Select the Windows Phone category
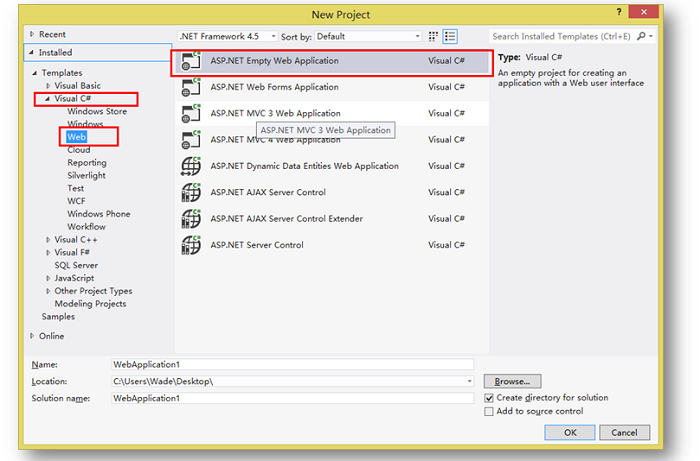 (x=99, y=214)
